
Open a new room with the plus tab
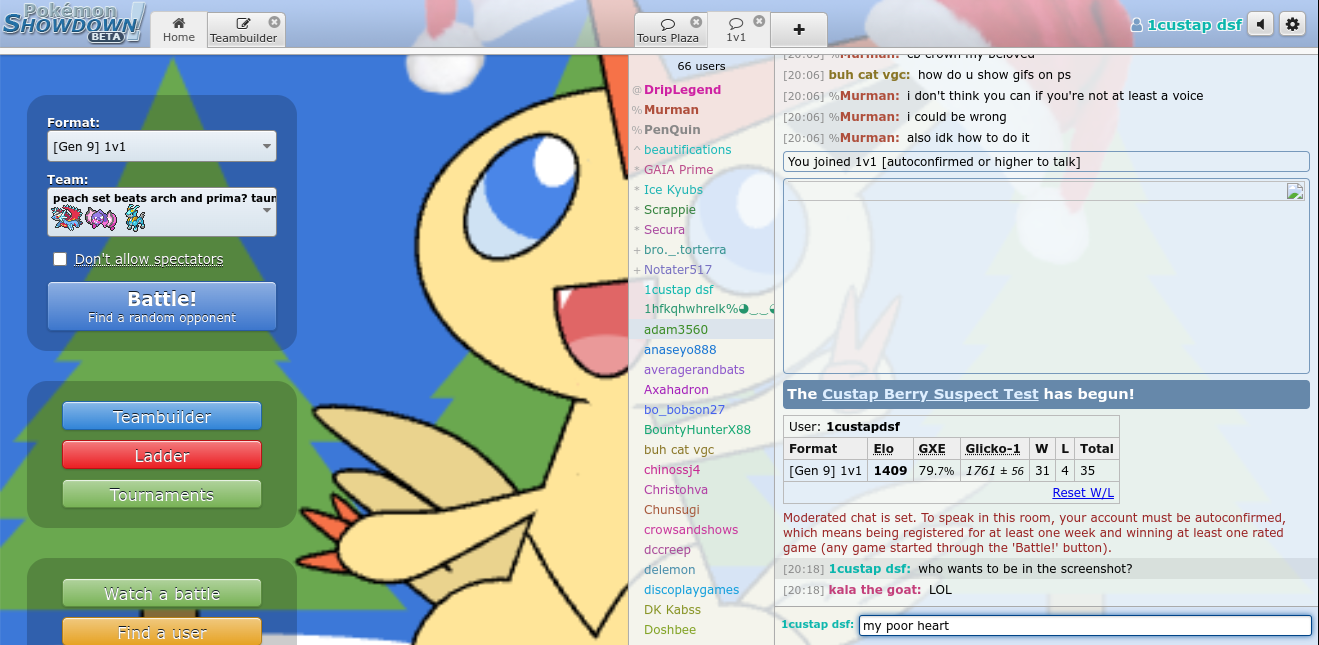(x=798, y=30)
